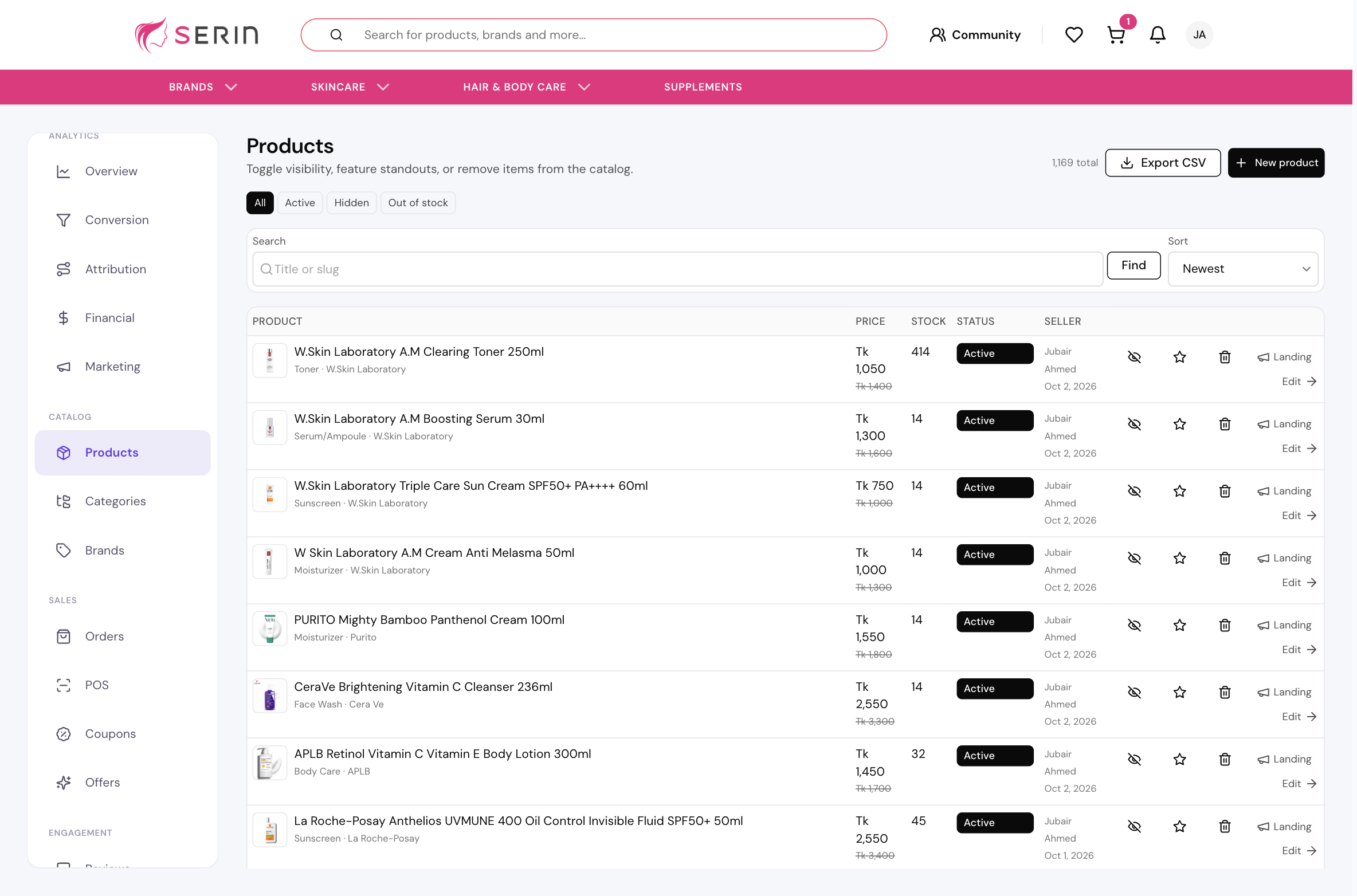Viewport: 1357px width, 896px height.
Task: Toggle visibility of Triple Care Sun Cream
Action: pos(1134,491)
